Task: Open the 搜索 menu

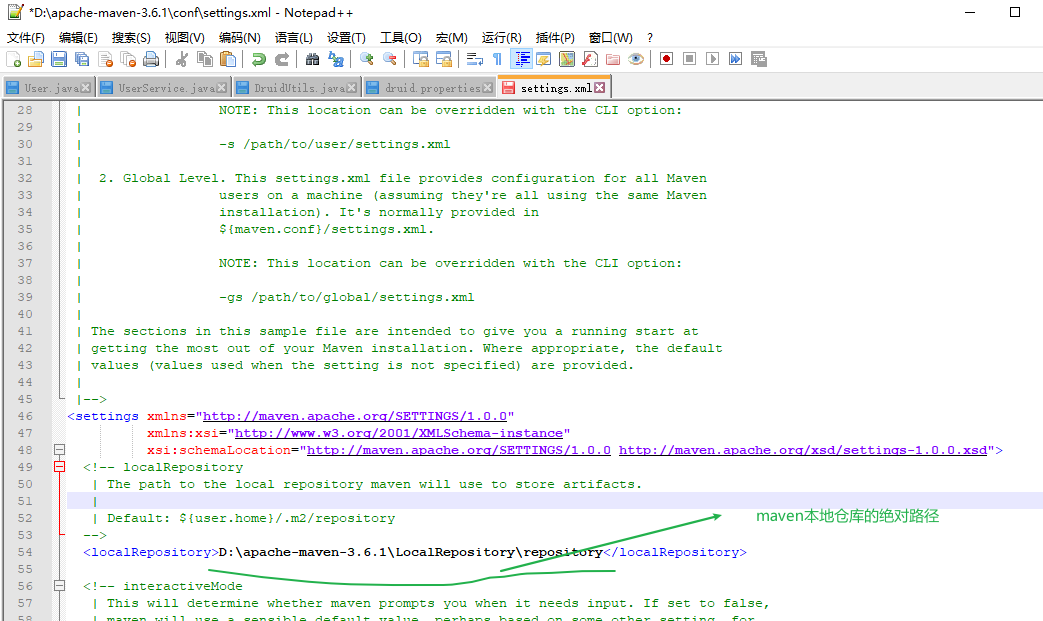Action: click(131, 36)
